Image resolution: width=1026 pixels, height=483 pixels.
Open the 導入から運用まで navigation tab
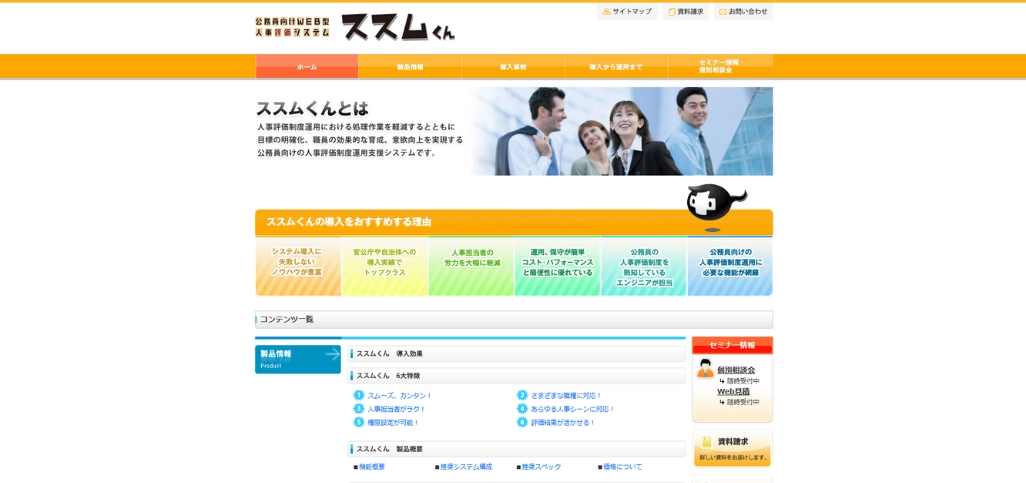(x=616, y=67)
